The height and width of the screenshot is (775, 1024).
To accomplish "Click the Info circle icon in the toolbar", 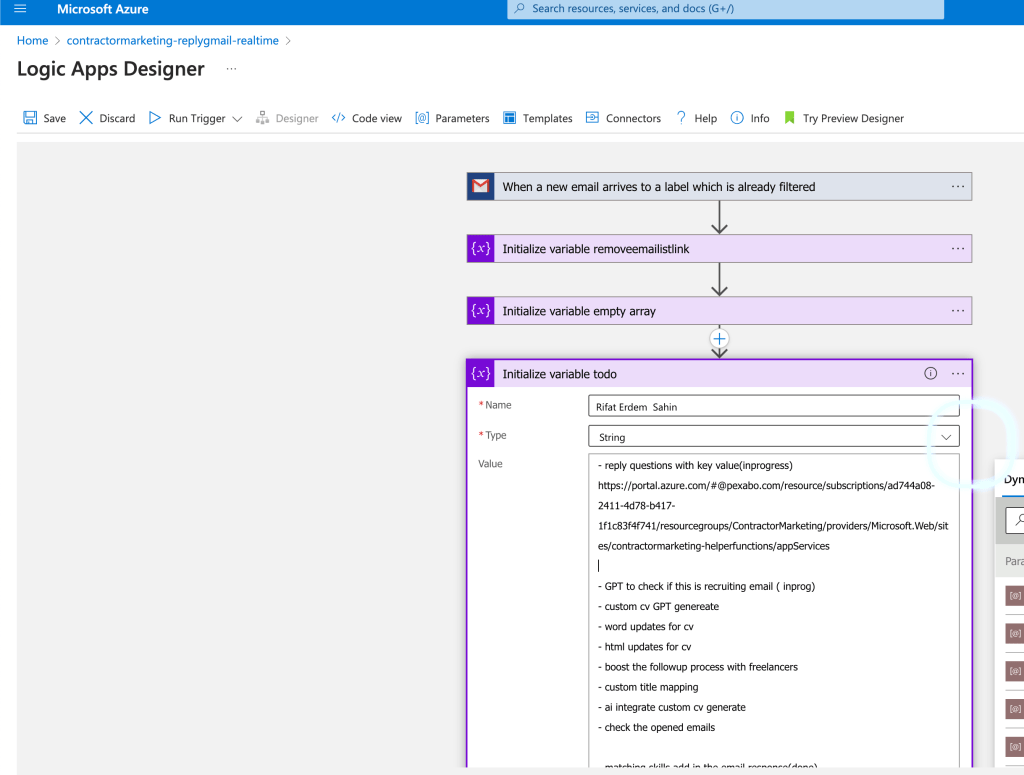I will 737,118.
